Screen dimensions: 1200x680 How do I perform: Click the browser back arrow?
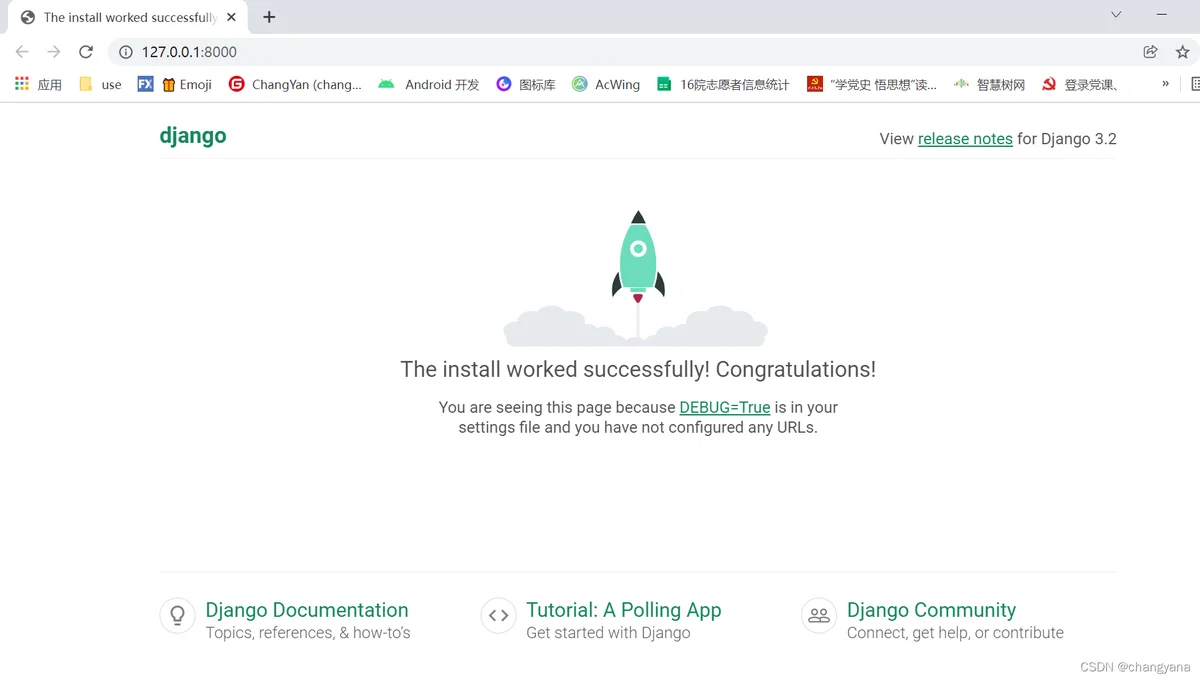(22, 52)
